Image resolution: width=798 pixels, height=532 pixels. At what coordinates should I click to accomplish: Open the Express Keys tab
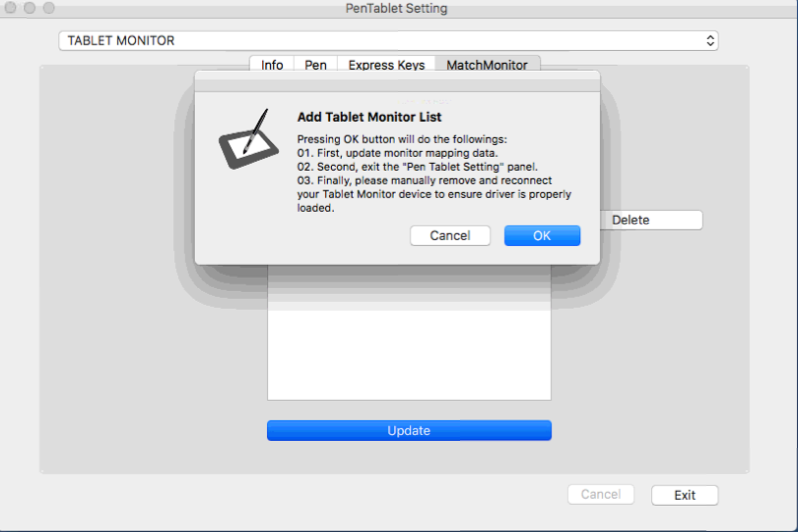386,65
